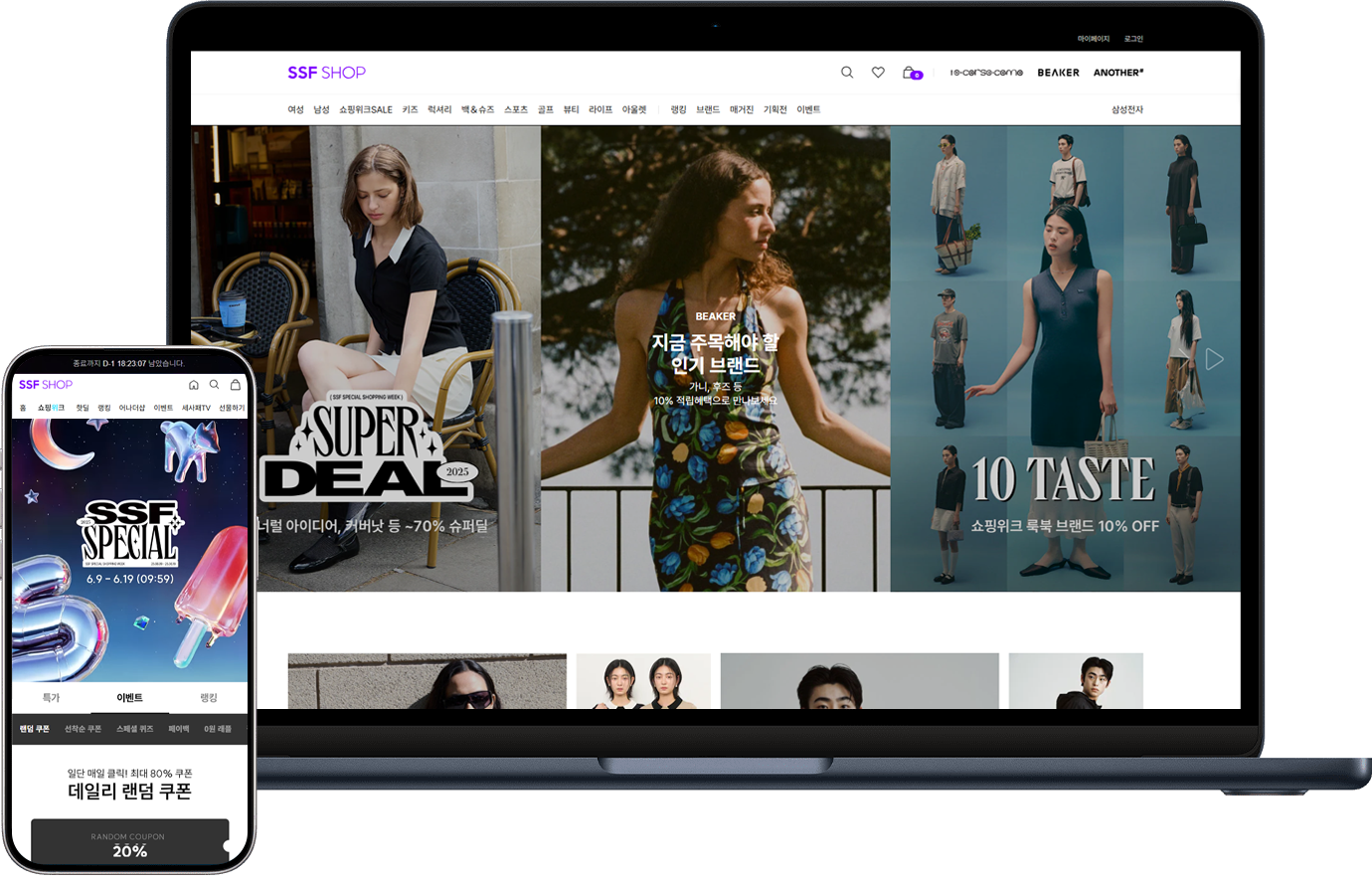Image resolution: width=1372 pixels, height=885 pixels.
Task: Select the 스페셜 퀴즈 sub-tab on the phone
Action: (x=134, y=729)
